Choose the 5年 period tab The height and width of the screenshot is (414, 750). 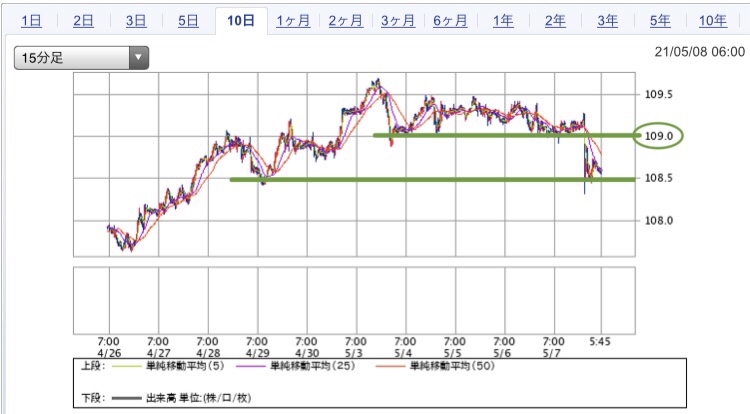pyautogui.click(x=660, y=21)
